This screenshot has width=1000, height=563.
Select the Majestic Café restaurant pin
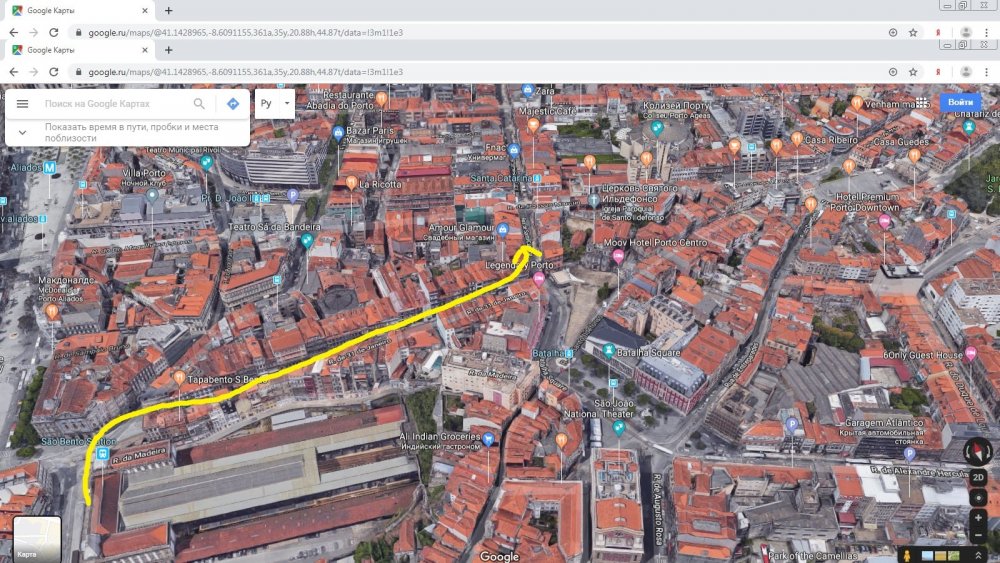[x=534, y=126]
